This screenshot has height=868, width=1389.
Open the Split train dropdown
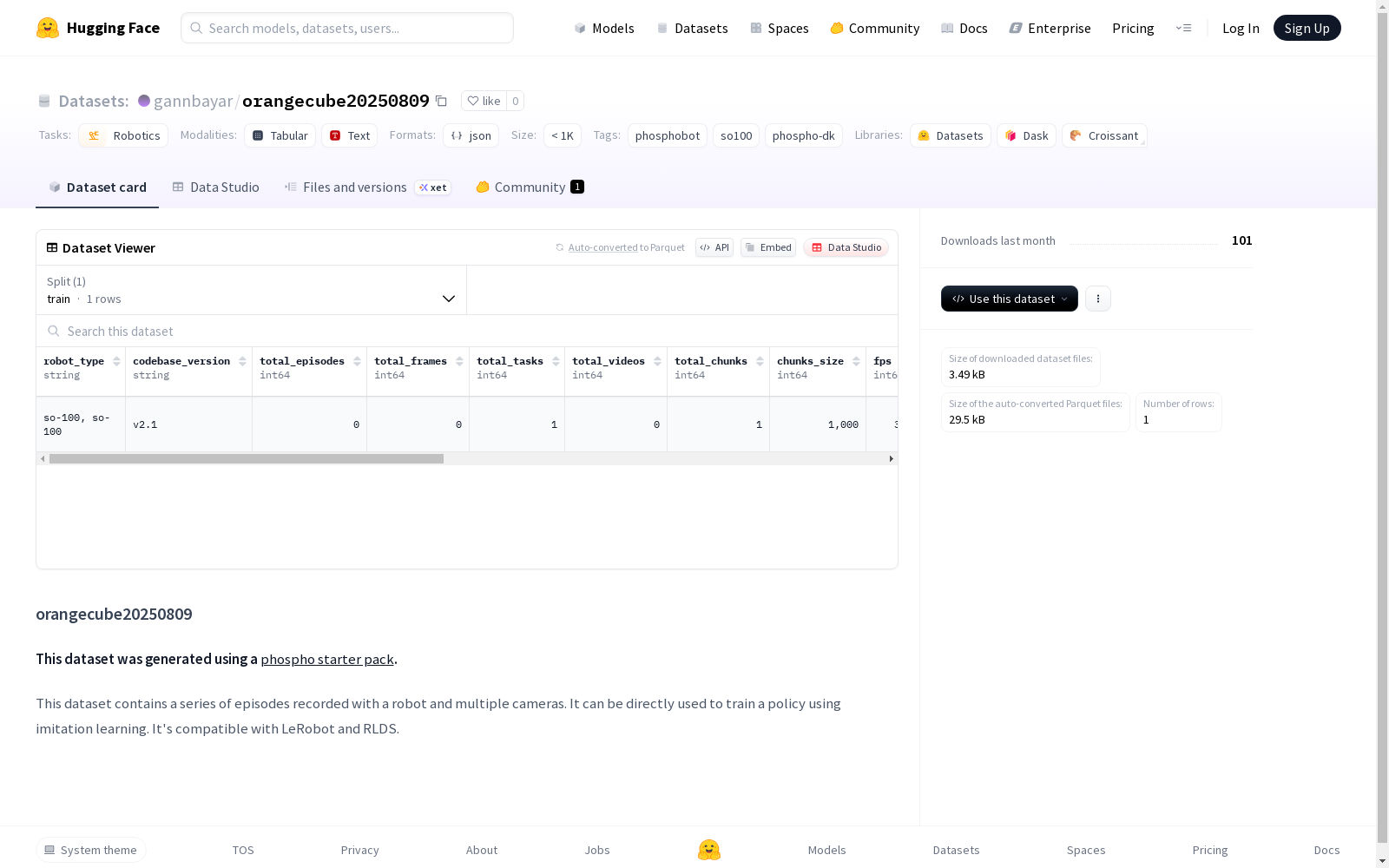(x=251, y=290)
